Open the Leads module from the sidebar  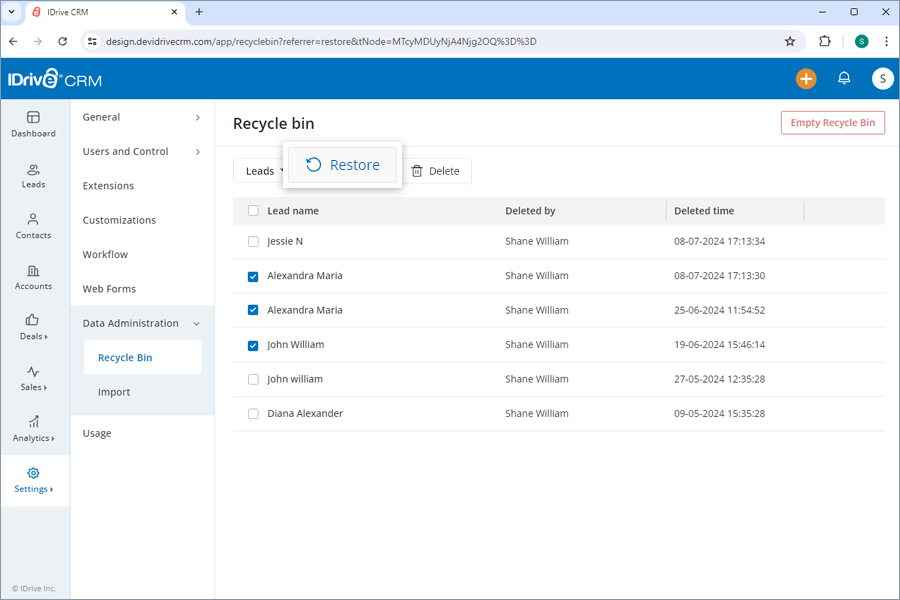[x=33, y=176]
